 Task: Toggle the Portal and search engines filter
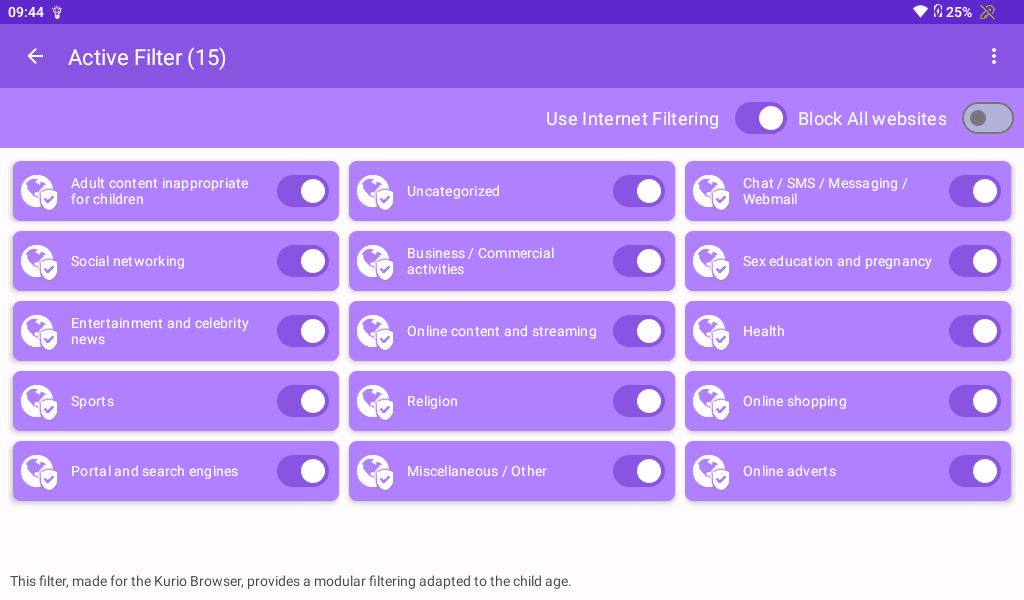[x=302, y=472]
